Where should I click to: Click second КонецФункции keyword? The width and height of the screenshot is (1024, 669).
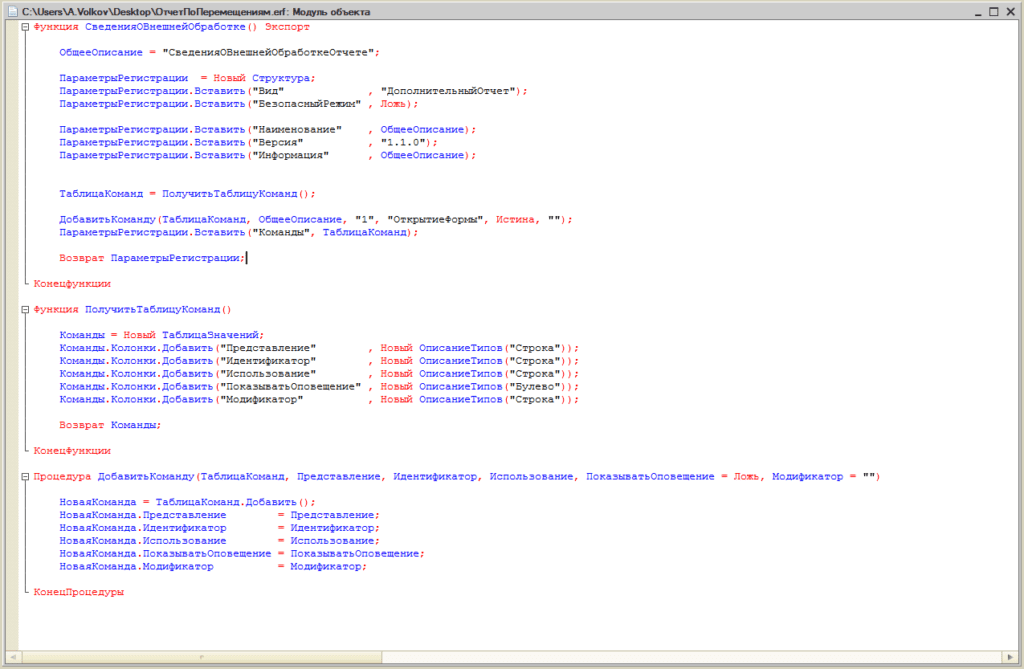point(72,451)
